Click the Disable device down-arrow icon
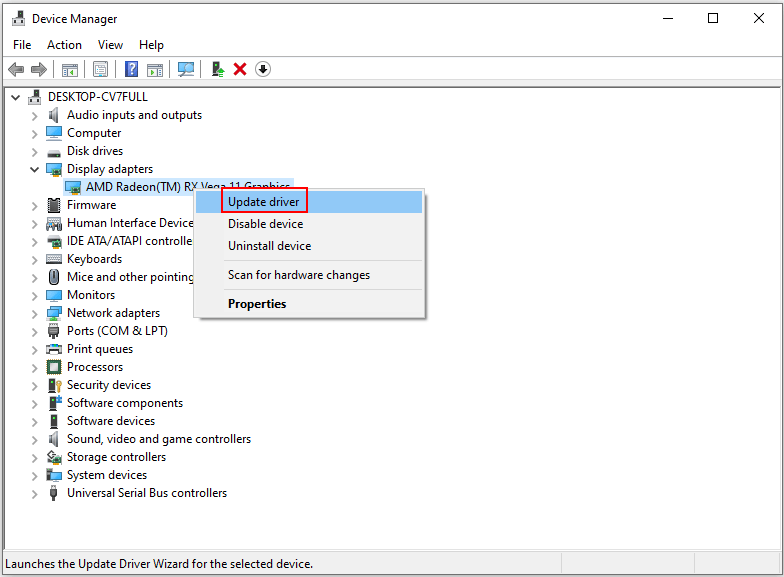 click(263, 69)
